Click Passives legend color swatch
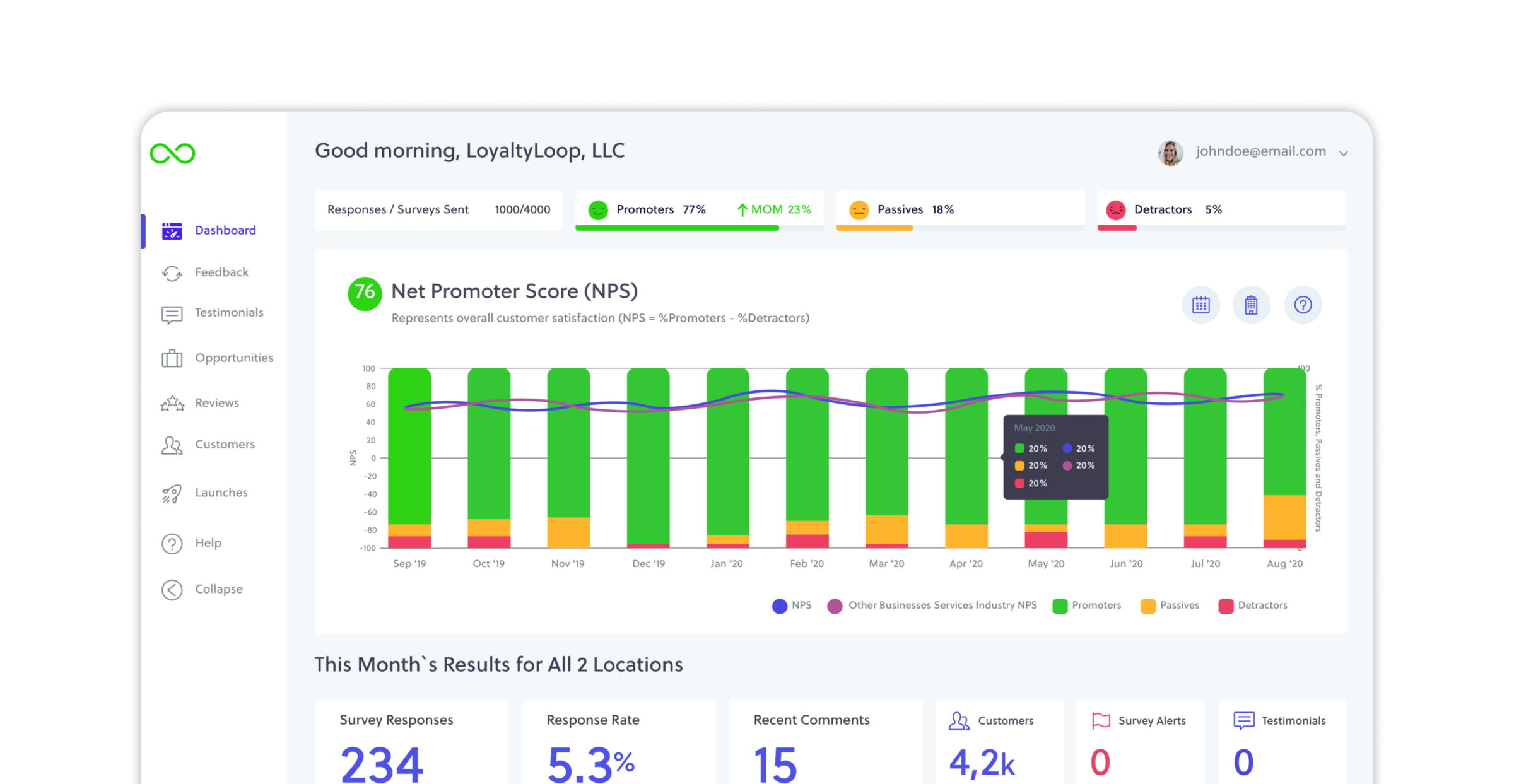Viewport: 1514px width, 784px height. [x=1148, y=606]
